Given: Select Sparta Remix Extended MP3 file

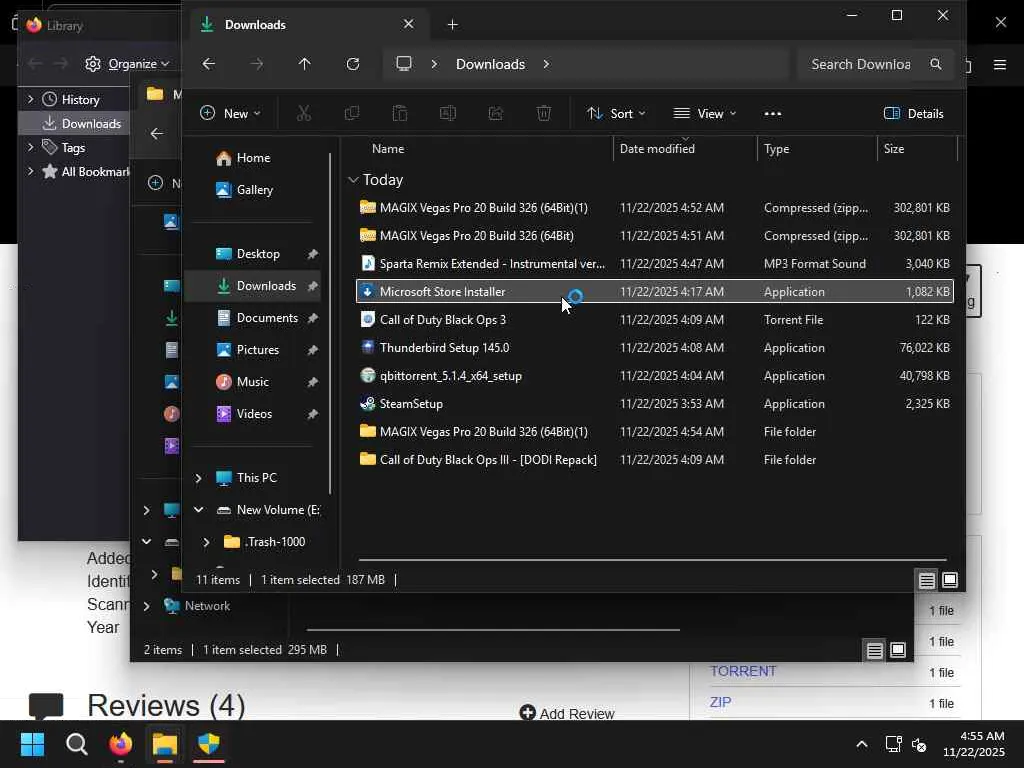Looking at the screenshot, I should tap(654, 264).
